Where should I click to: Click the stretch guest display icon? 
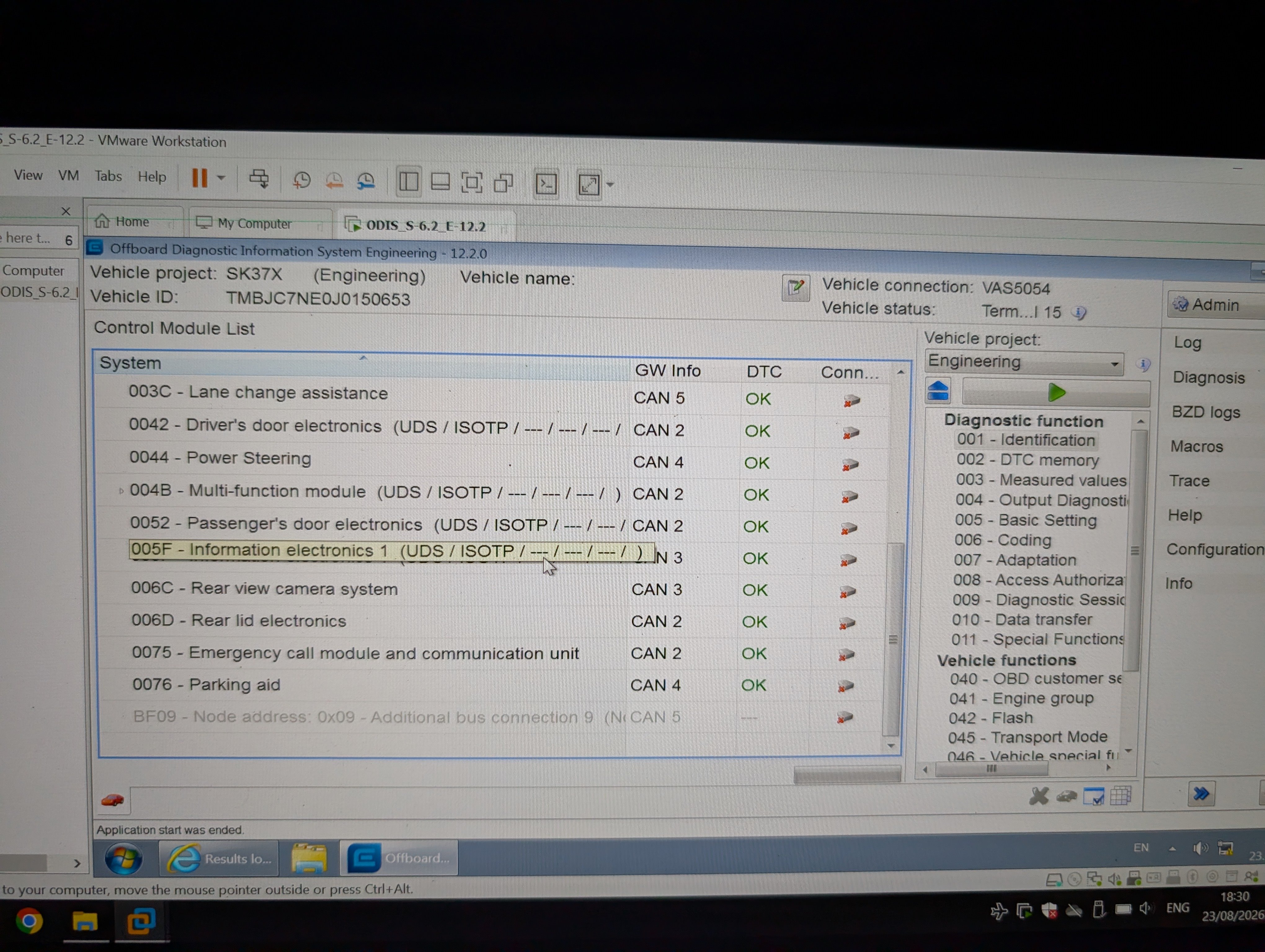pos(589,185)
